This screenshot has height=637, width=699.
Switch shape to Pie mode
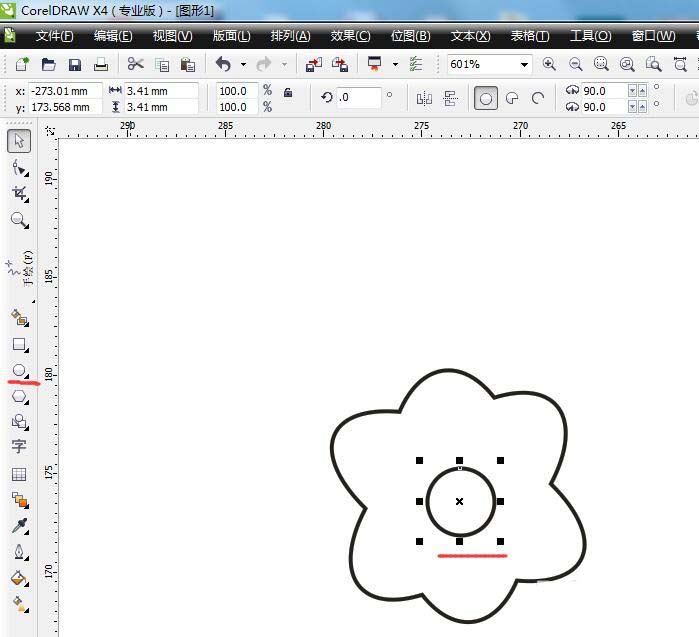pos(512,98)
